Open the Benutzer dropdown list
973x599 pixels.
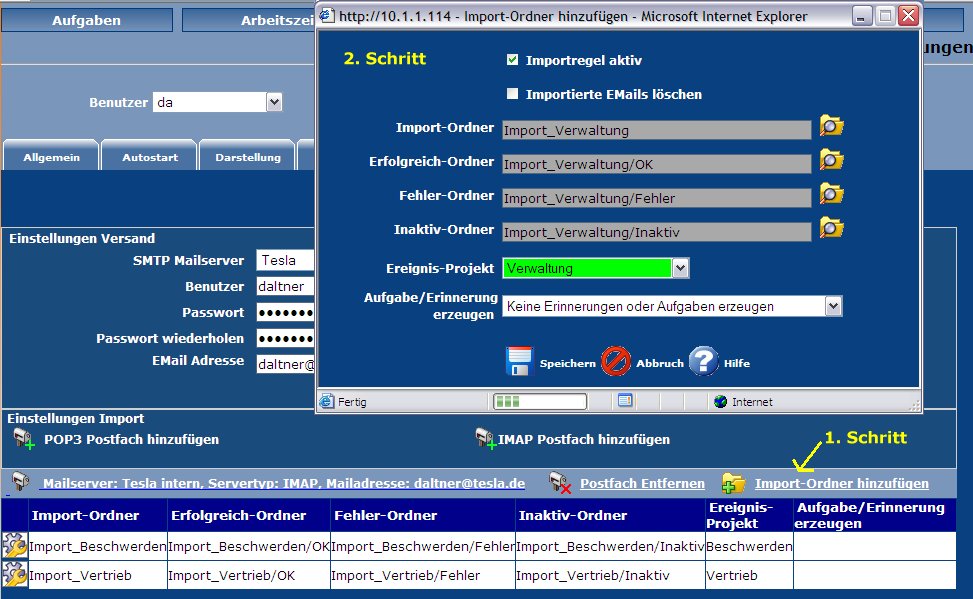click(x=274, y=102)
